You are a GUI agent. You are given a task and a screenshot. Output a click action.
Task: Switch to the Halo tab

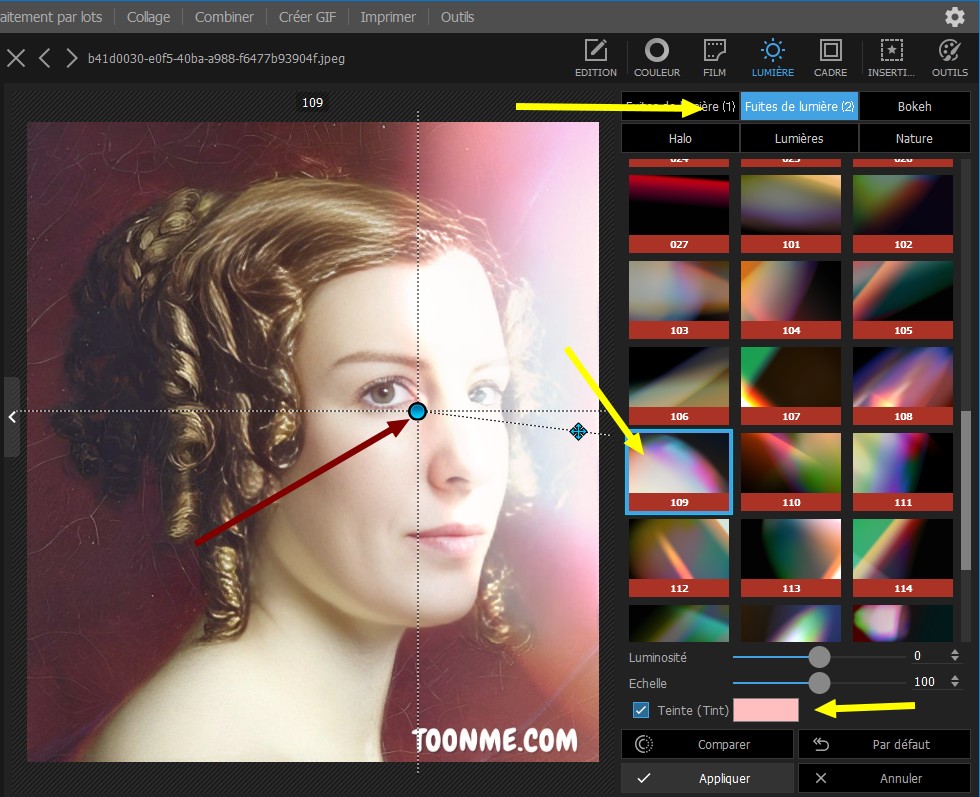point(680,138)
